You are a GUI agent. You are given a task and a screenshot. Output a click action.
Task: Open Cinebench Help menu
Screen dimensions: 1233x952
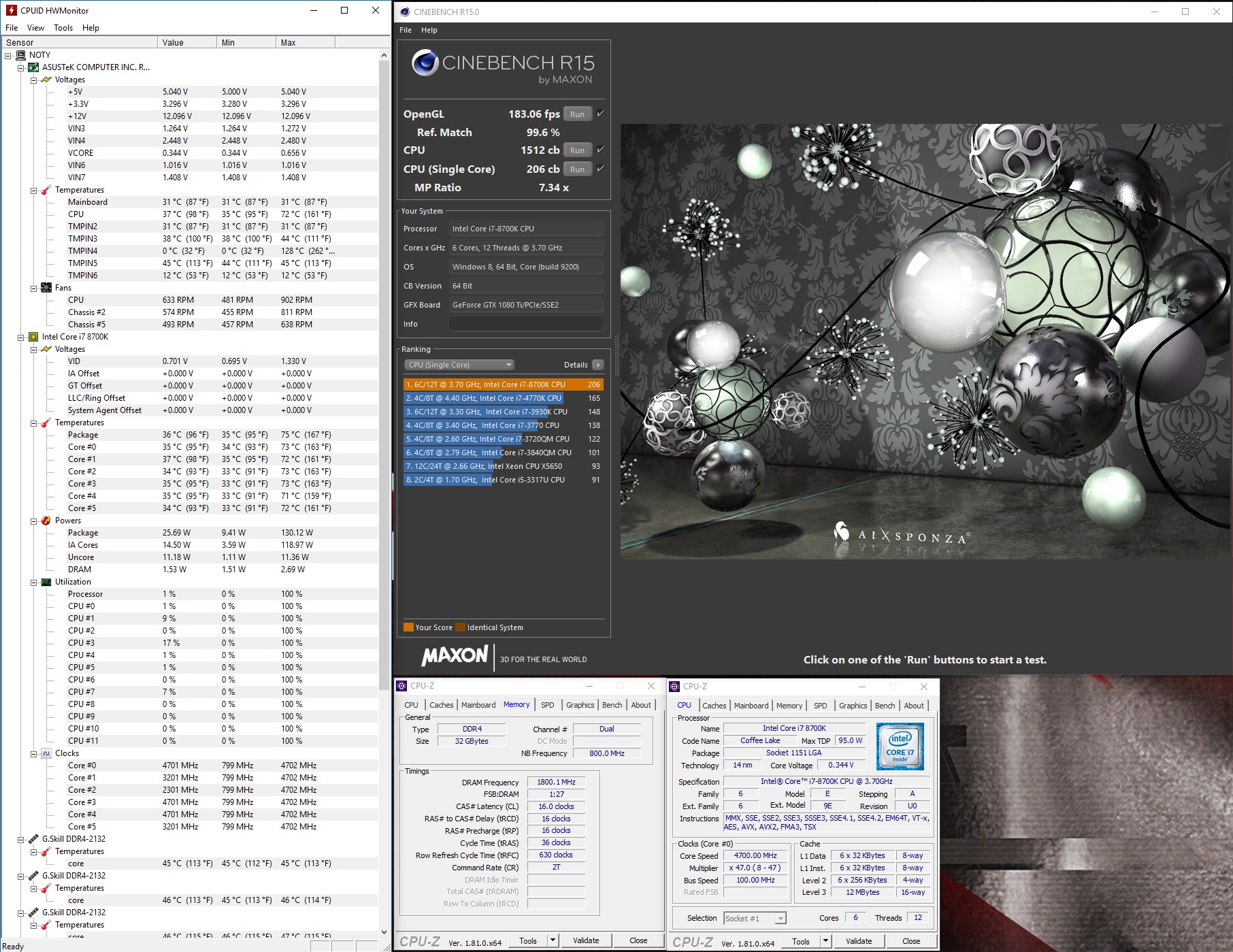pos(429,30)
